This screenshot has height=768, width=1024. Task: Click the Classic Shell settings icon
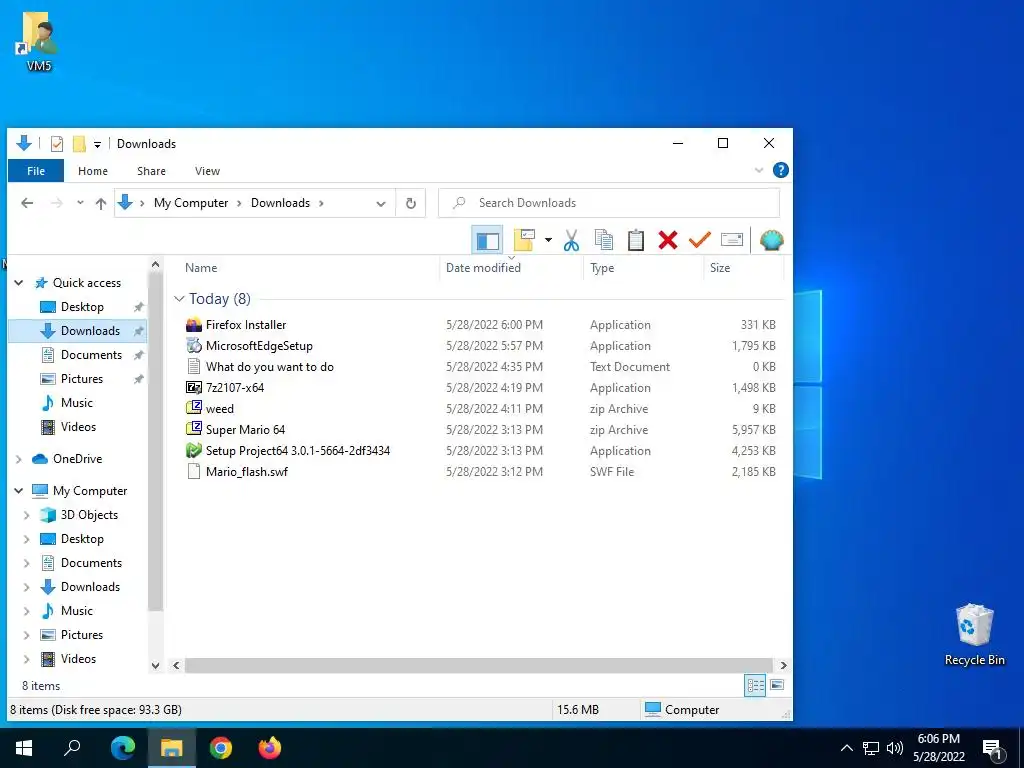tap(772, 240)
